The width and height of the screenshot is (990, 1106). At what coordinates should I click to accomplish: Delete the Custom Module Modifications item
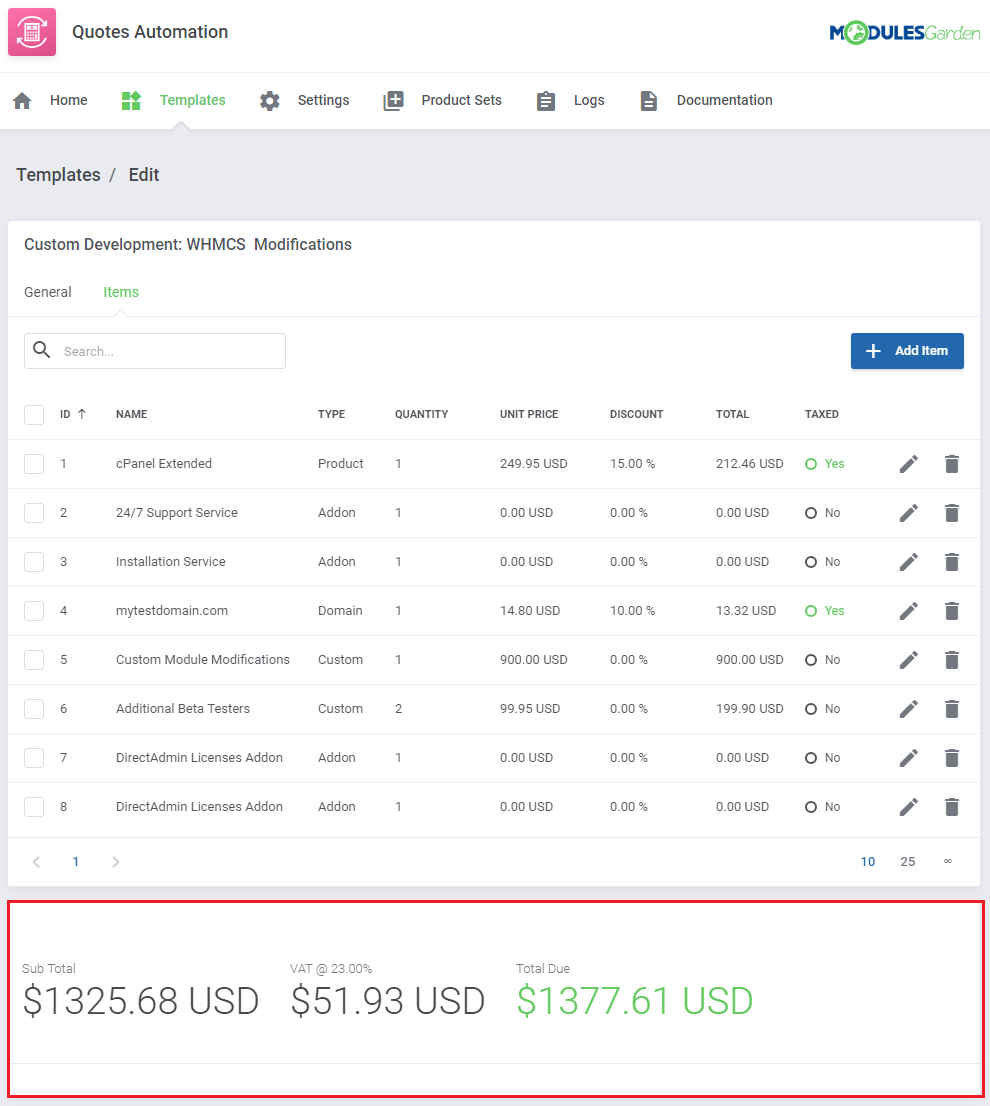(x=952, y=660)
